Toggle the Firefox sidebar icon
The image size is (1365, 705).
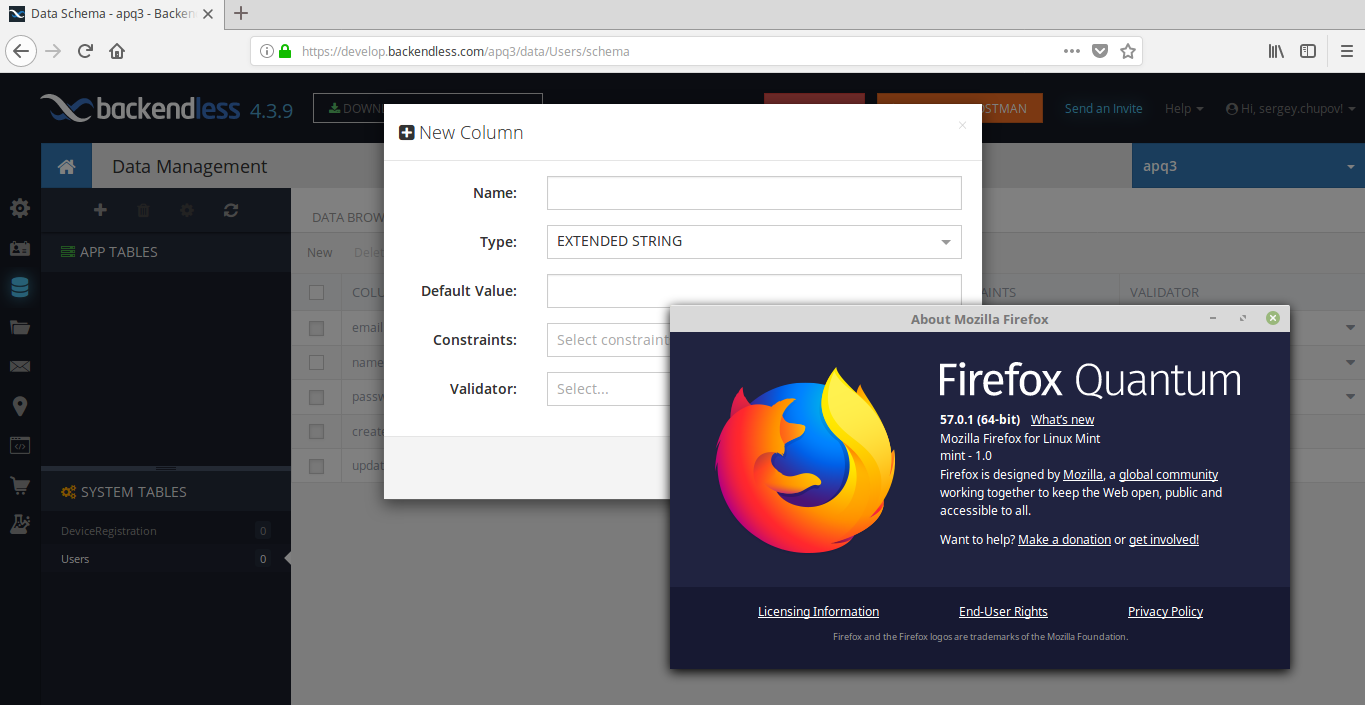click(1308, 51)
